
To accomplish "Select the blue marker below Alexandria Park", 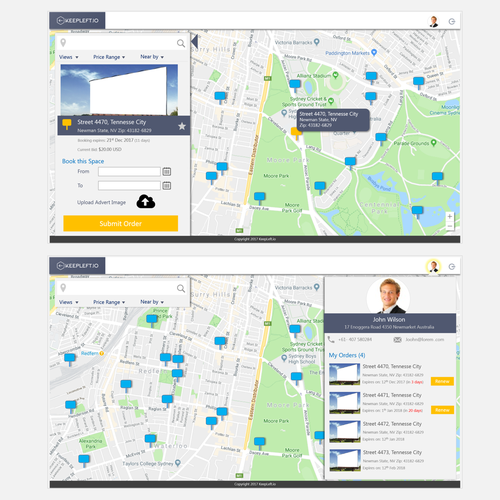I will pos(84,461).
